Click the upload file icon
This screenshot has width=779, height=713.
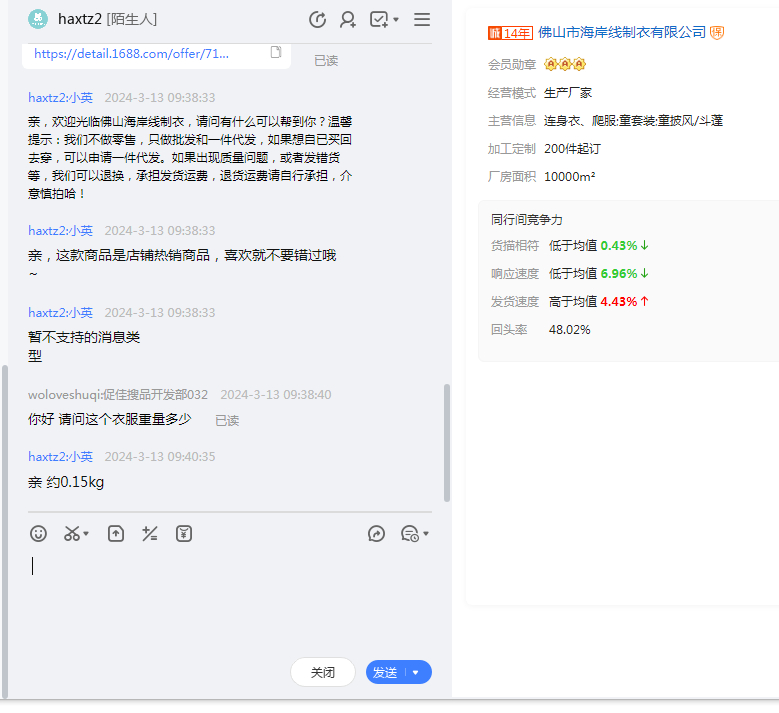116,534
